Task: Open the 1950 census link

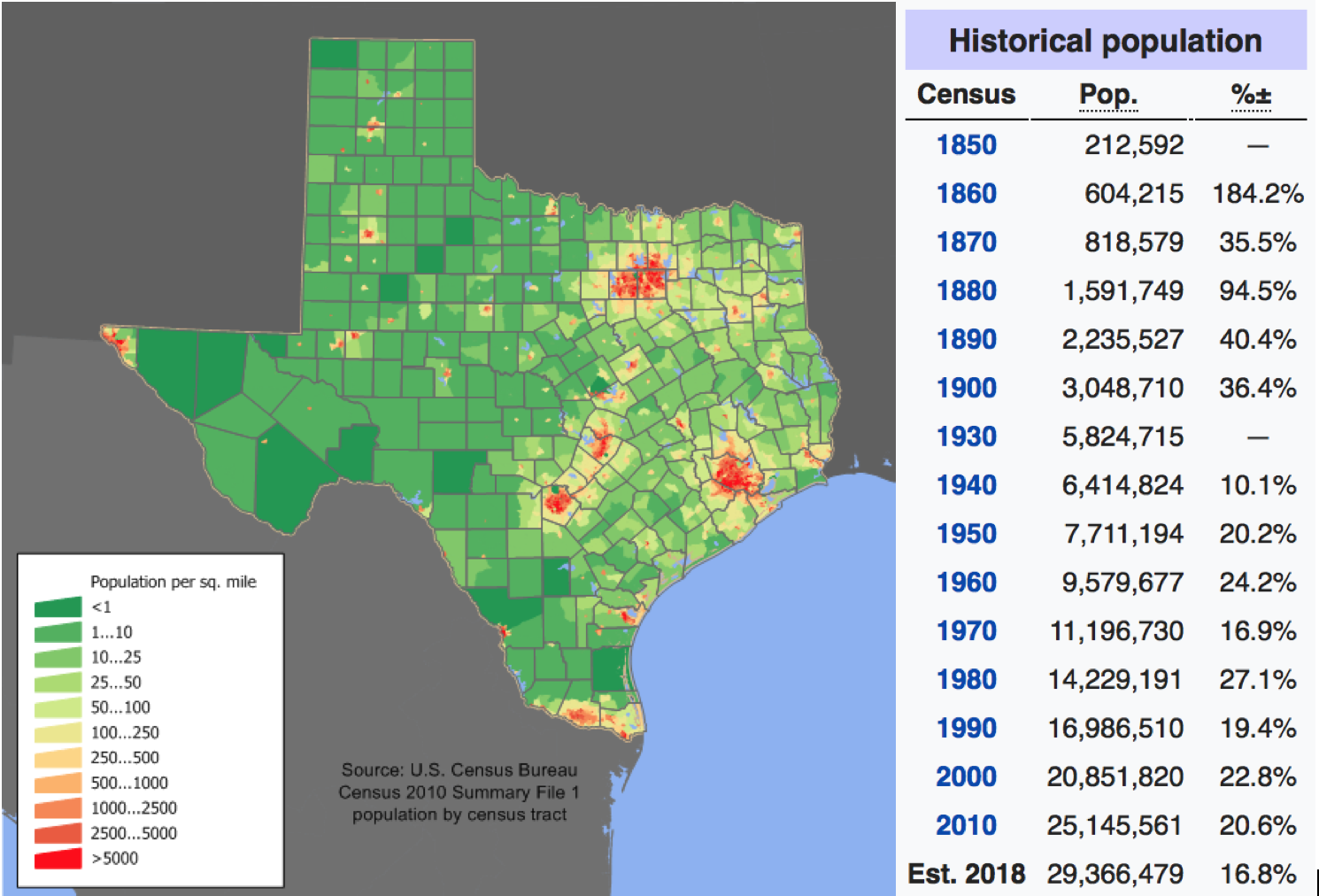Action: click(x=966, y=535)
